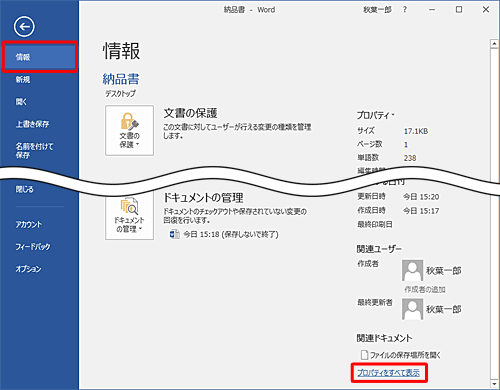Select 新規 in the sidebar
Image resolution: width=500 pixels, height=390 pixels.
click(x=23, y=79)
